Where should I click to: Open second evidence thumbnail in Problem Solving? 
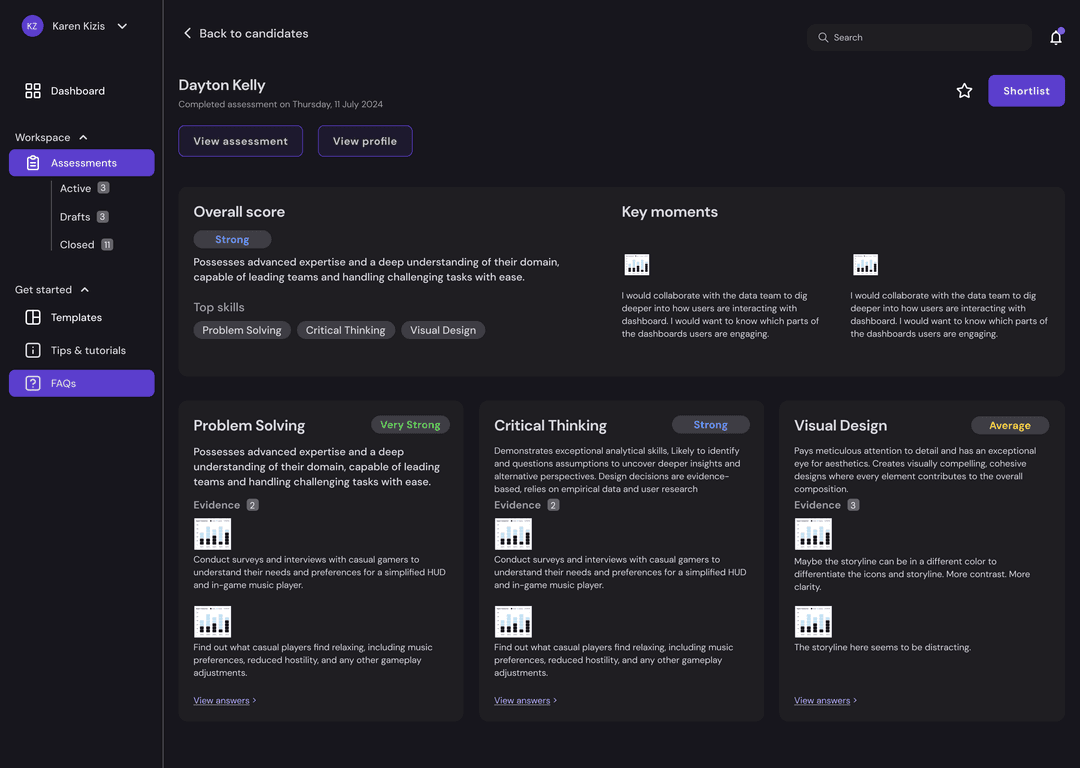(x=212, y=622)
